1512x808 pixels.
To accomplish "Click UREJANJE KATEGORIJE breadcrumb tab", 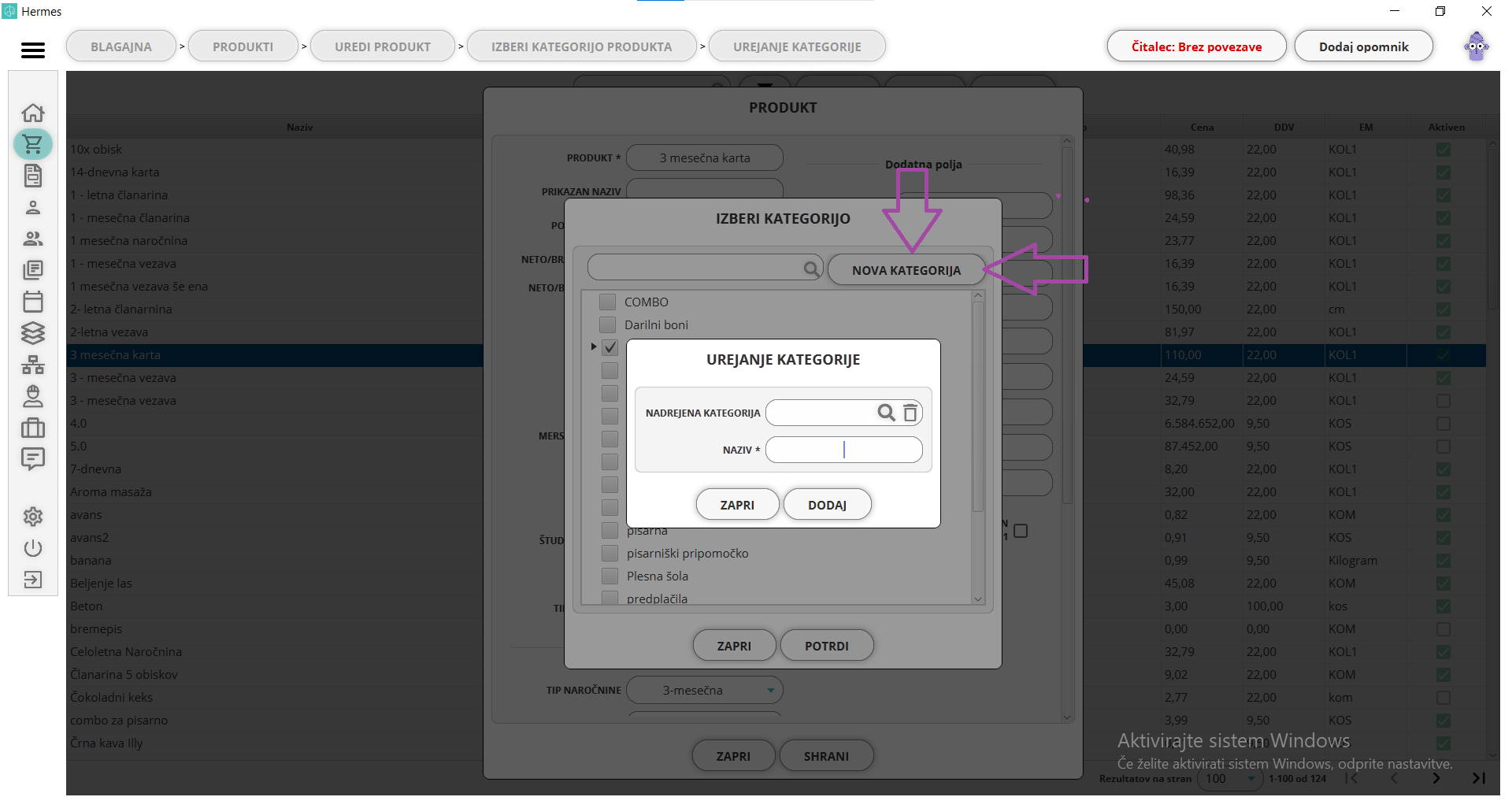I will (x=797, y=46).
